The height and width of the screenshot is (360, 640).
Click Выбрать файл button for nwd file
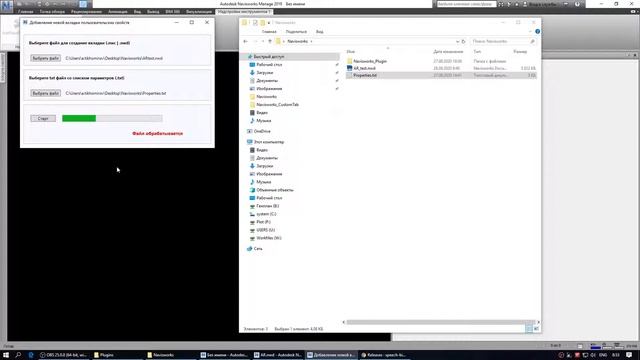[x=46, y=58]
